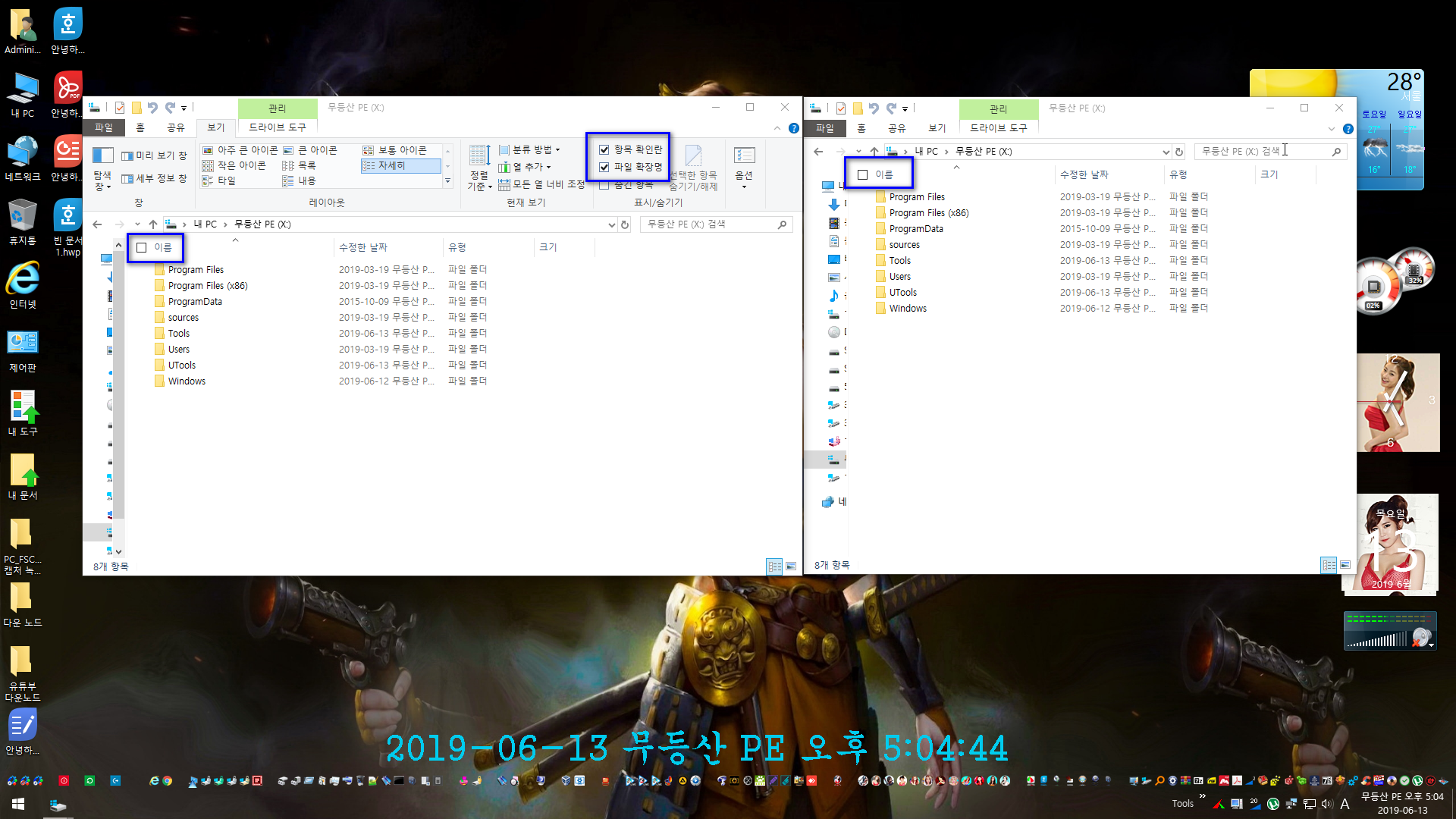This screenshot has width=1456, height=819.
Task: Select 보통 아이콘 layout option
Action: click(x=395, y=150)
